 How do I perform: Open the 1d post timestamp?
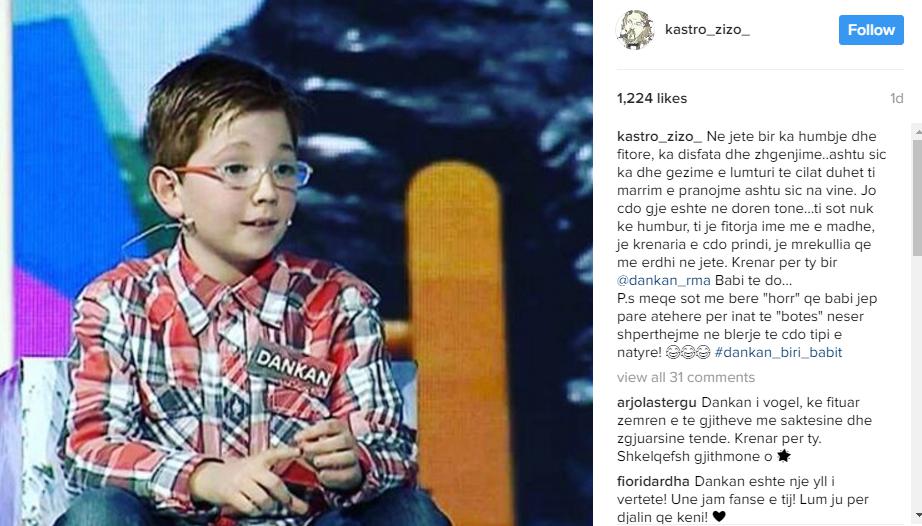(x=896, y=98)
